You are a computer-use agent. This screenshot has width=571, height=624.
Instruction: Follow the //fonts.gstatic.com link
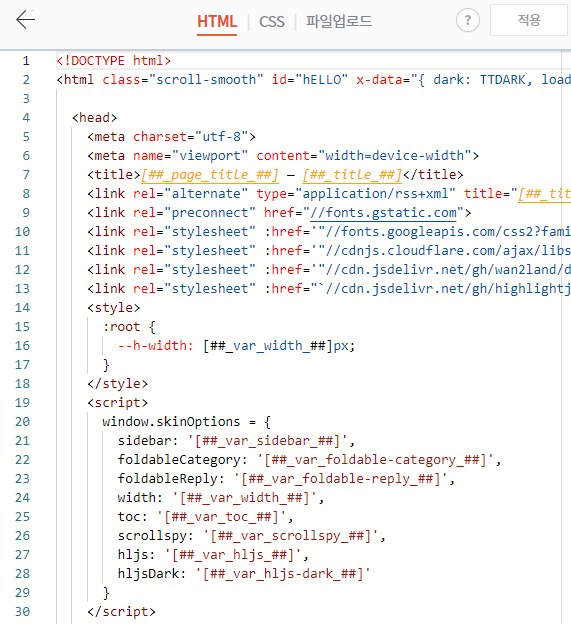pyautogui.click(x=383, y=213)
